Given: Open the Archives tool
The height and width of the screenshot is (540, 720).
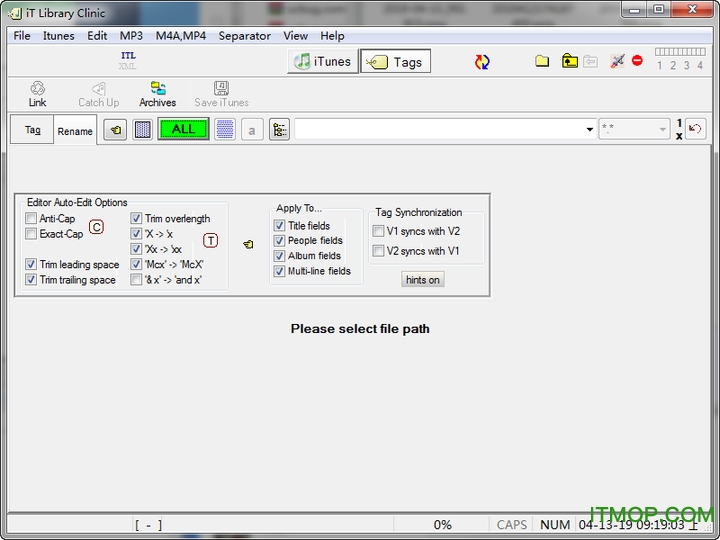Looking at the screenshot, I should pos(157,94).
